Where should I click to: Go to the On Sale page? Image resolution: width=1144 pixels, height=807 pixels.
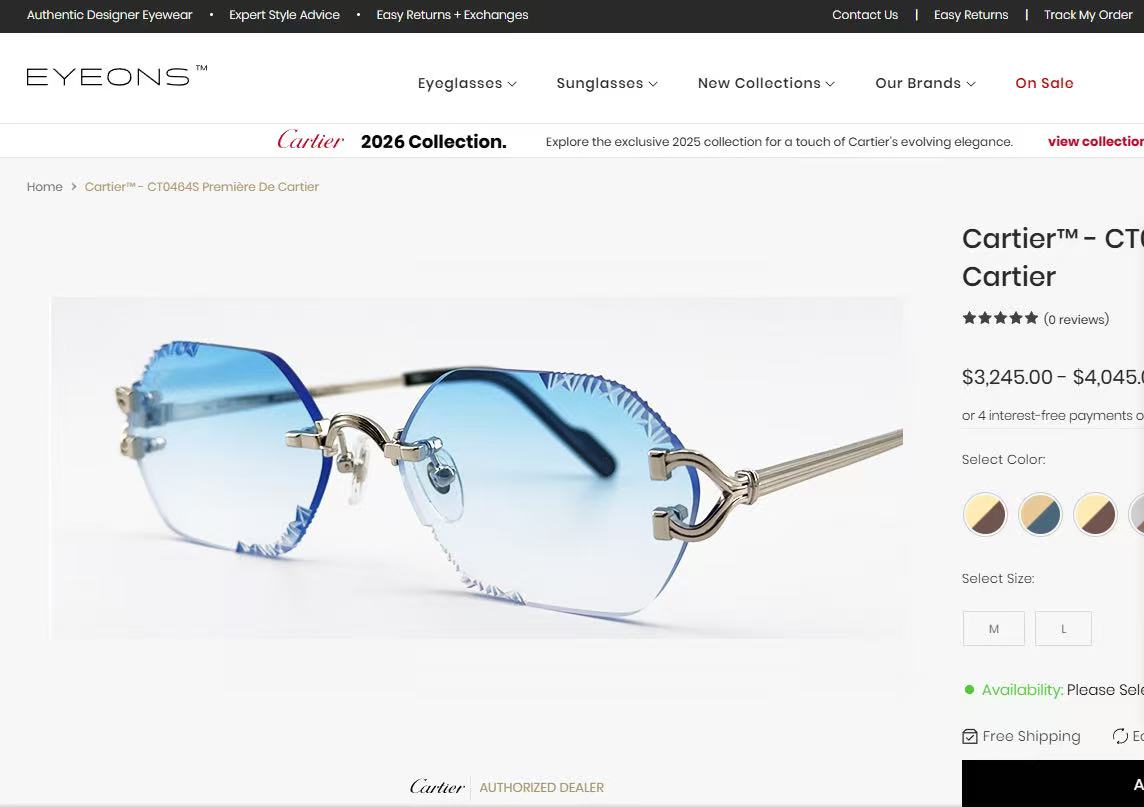tap(1044, 83)
